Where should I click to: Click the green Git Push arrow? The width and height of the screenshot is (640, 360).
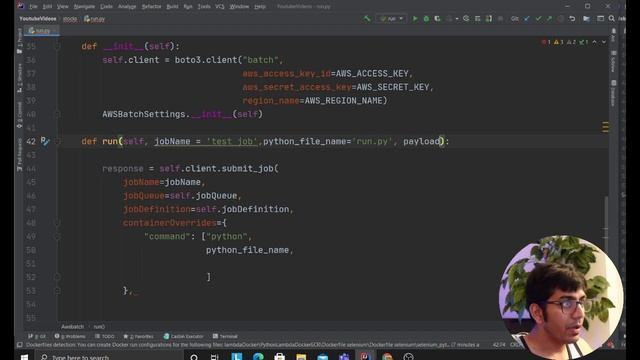pos(549,19)
